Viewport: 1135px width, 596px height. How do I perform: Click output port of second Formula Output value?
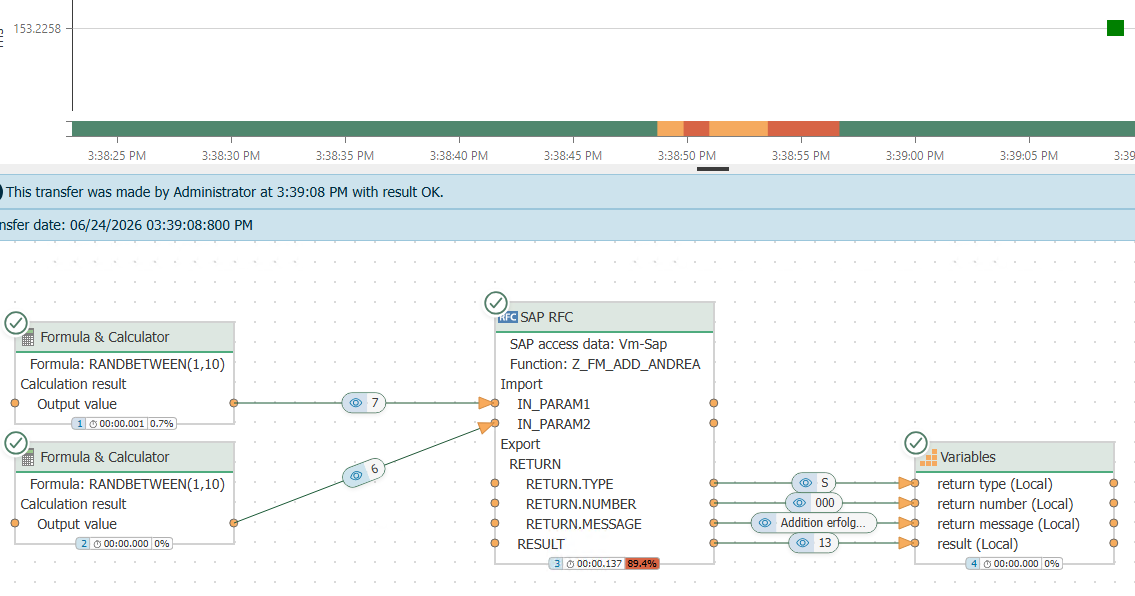[234, 523]
